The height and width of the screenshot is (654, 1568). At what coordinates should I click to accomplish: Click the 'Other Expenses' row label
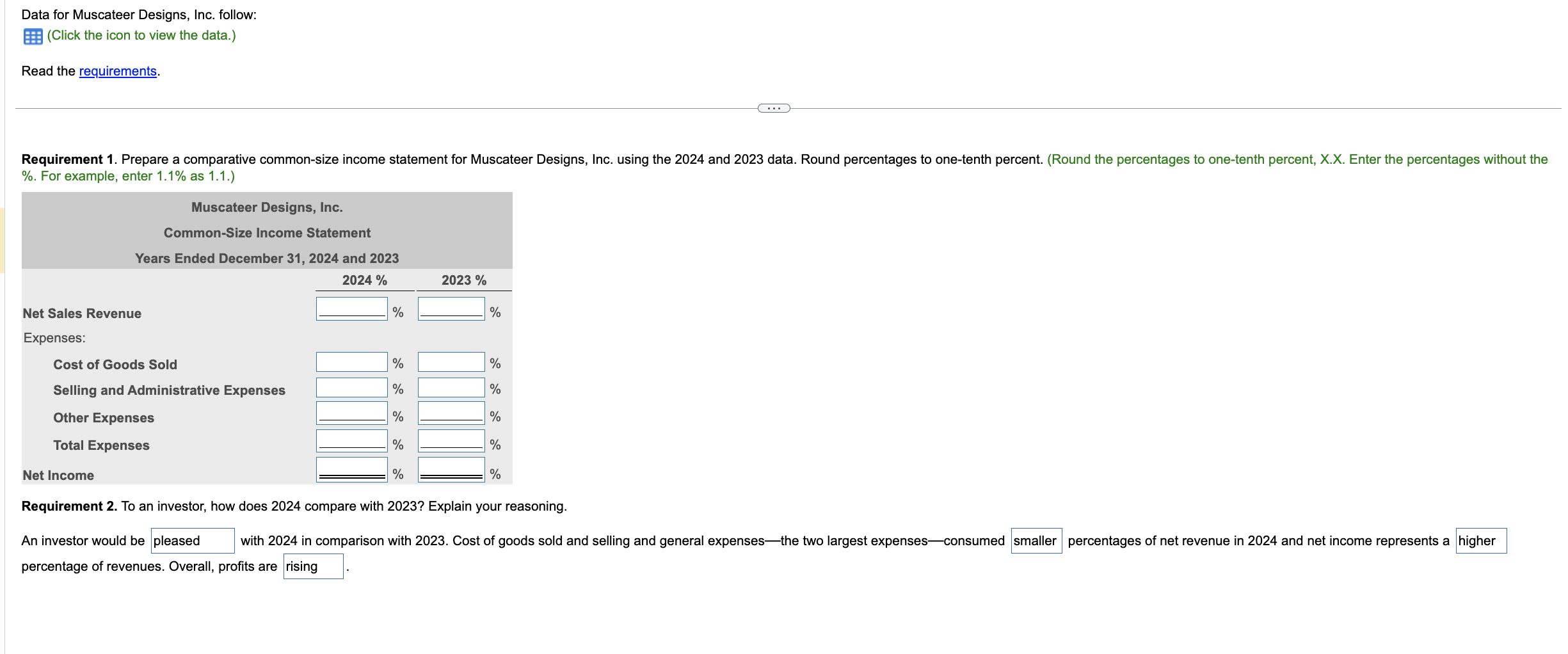click(x=104, y=418)
